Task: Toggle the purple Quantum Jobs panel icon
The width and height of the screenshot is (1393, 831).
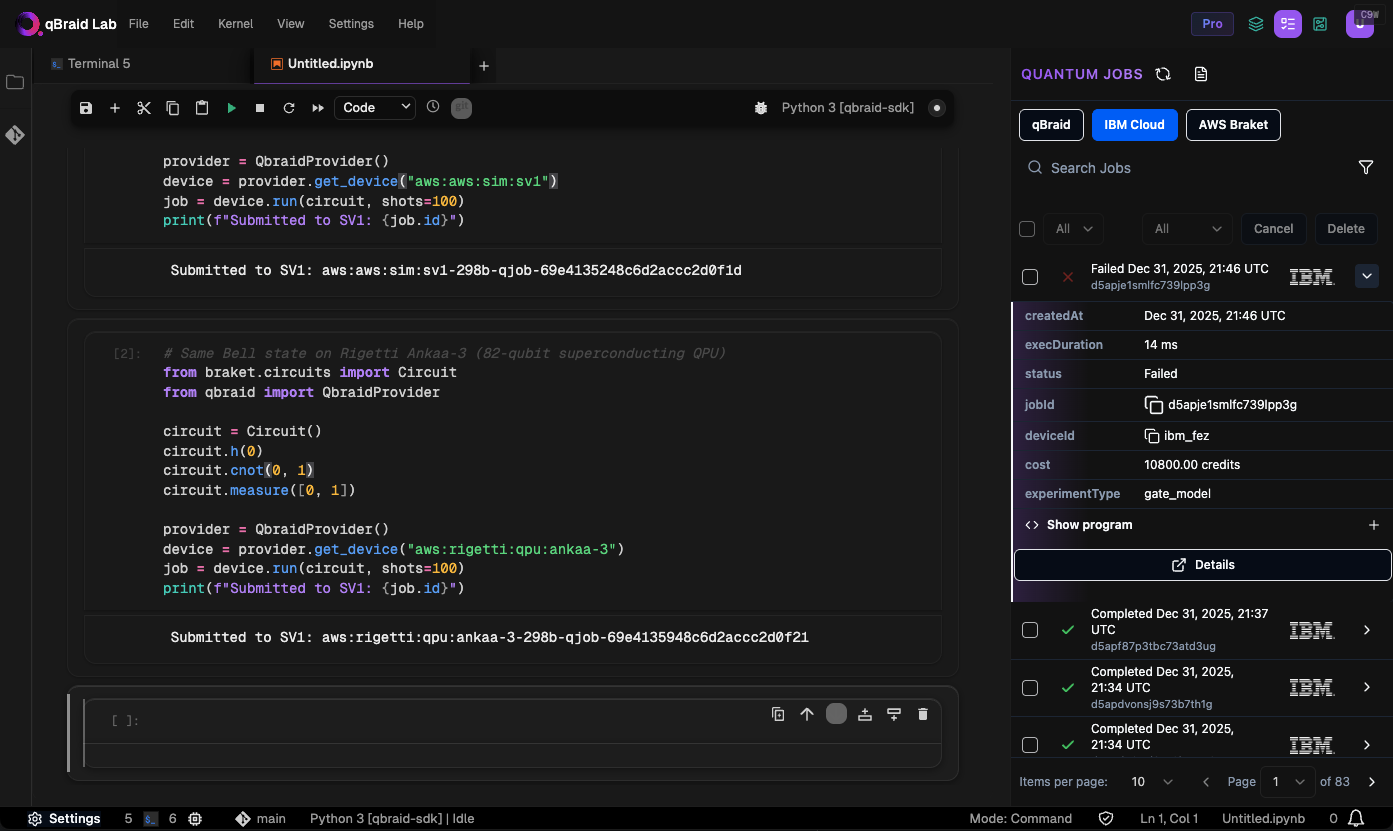Action: pyautogui.click(x=1287, y=24)
